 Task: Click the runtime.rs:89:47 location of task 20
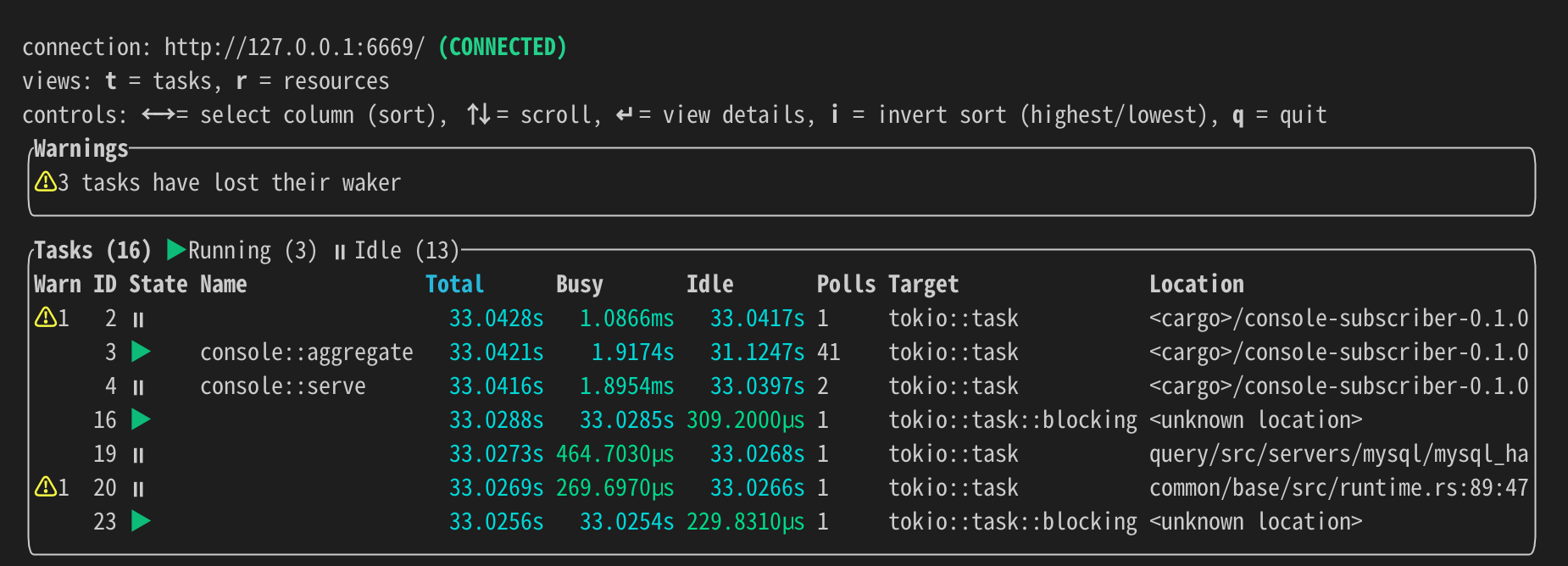(1338, 488)
